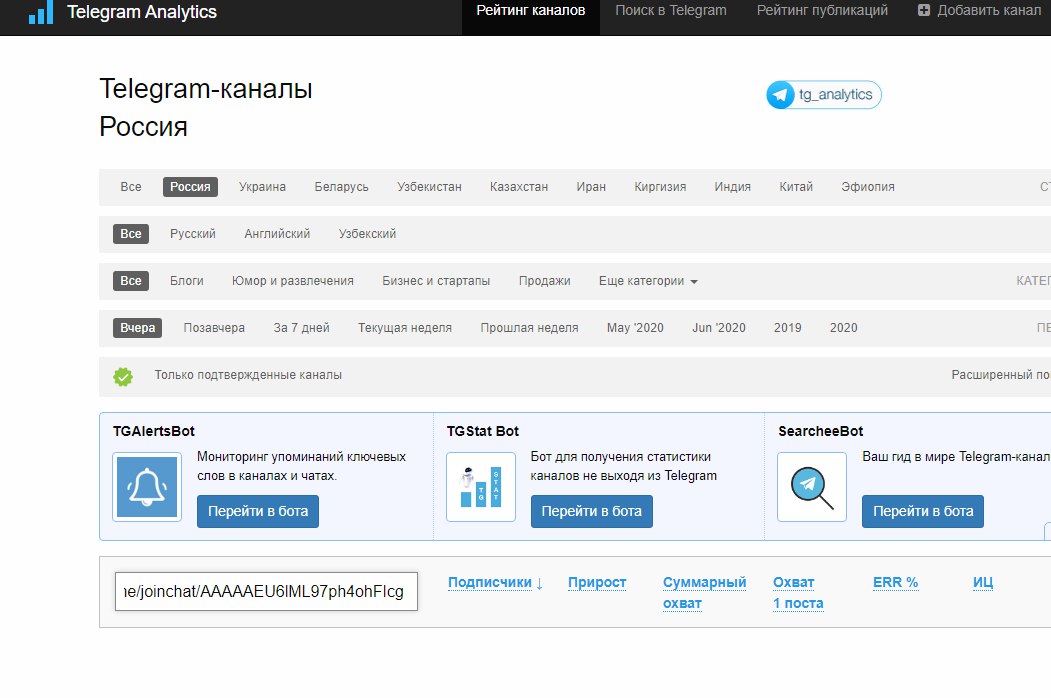Click the Telegram plane icon in tg_analytics badge
The image size is (1051, 698).
(x=780, y=95)
